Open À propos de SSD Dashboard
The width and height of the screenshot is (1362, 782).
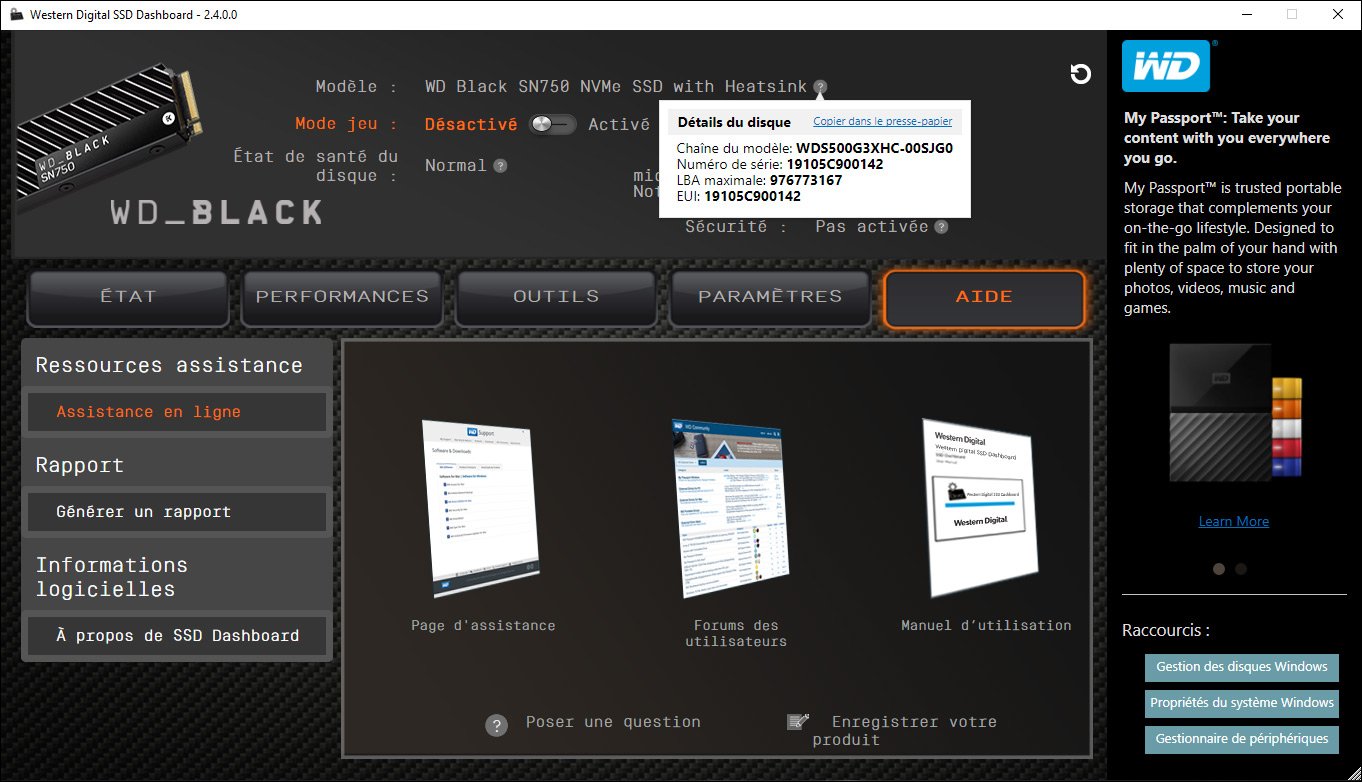coord(177,636)
